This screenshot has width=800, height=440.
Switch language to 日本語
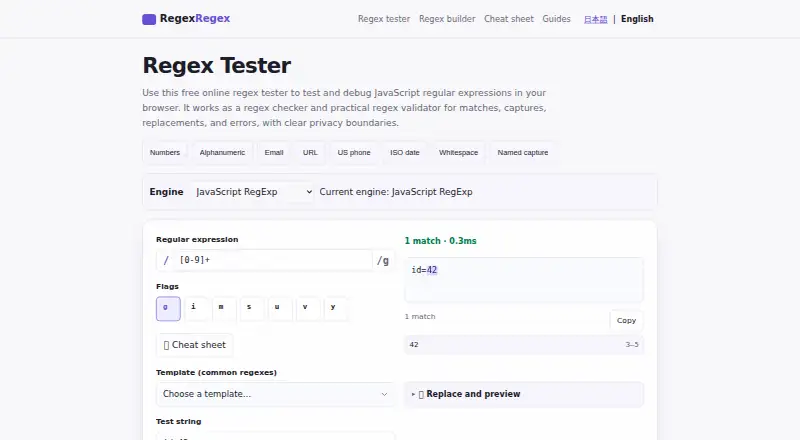point(595,19)
